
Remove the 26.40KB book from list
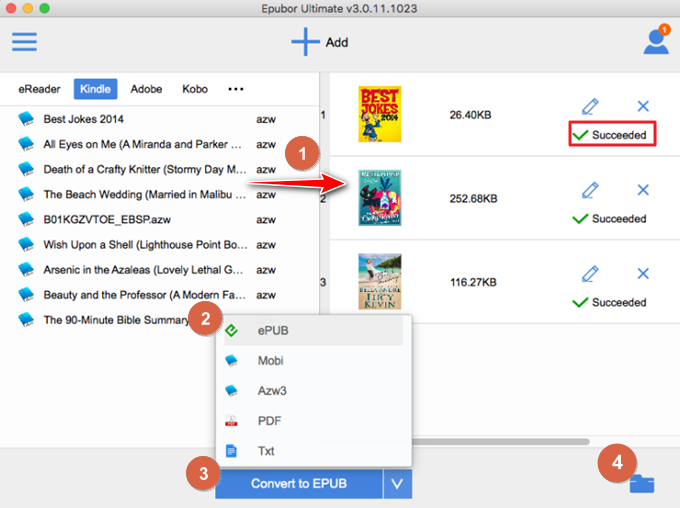point(643,106)
